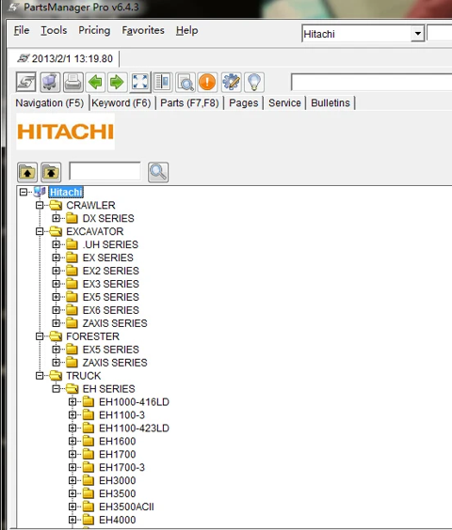The width and height of the screenshot is (452, 530).
Task: Select ZAXIS SERIES under EXCAVATOR
Action: coord(115,323)
